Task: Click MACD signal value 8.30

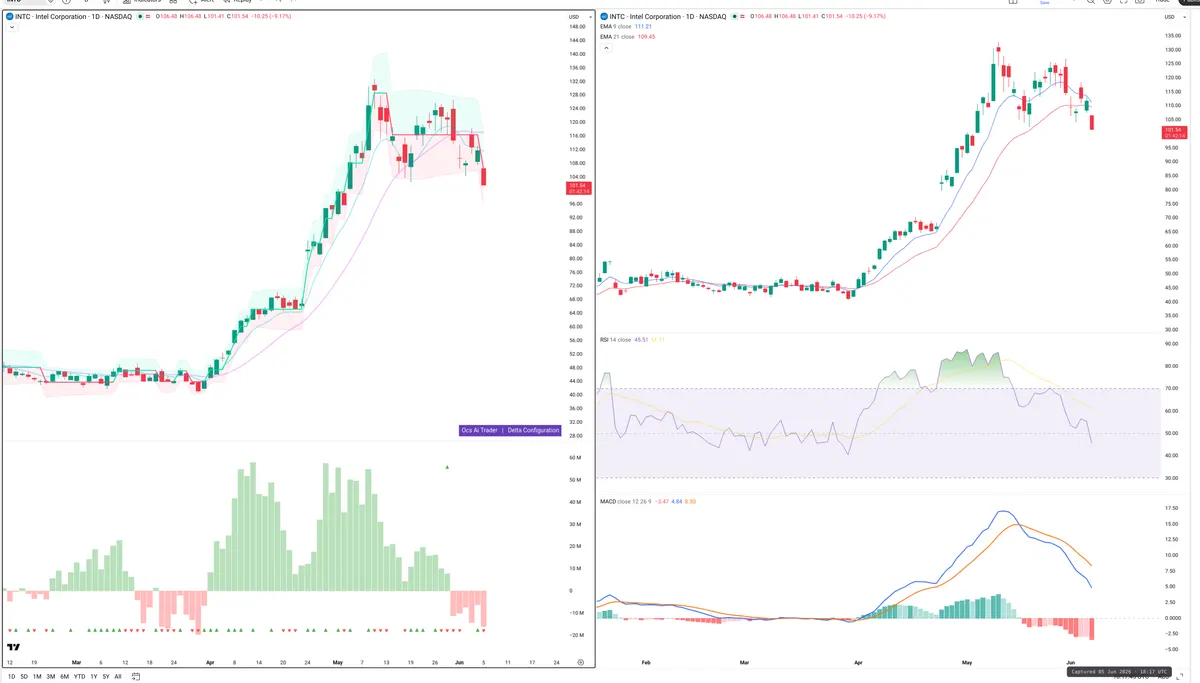Action: pyautogui.click(x=690, y=501)
